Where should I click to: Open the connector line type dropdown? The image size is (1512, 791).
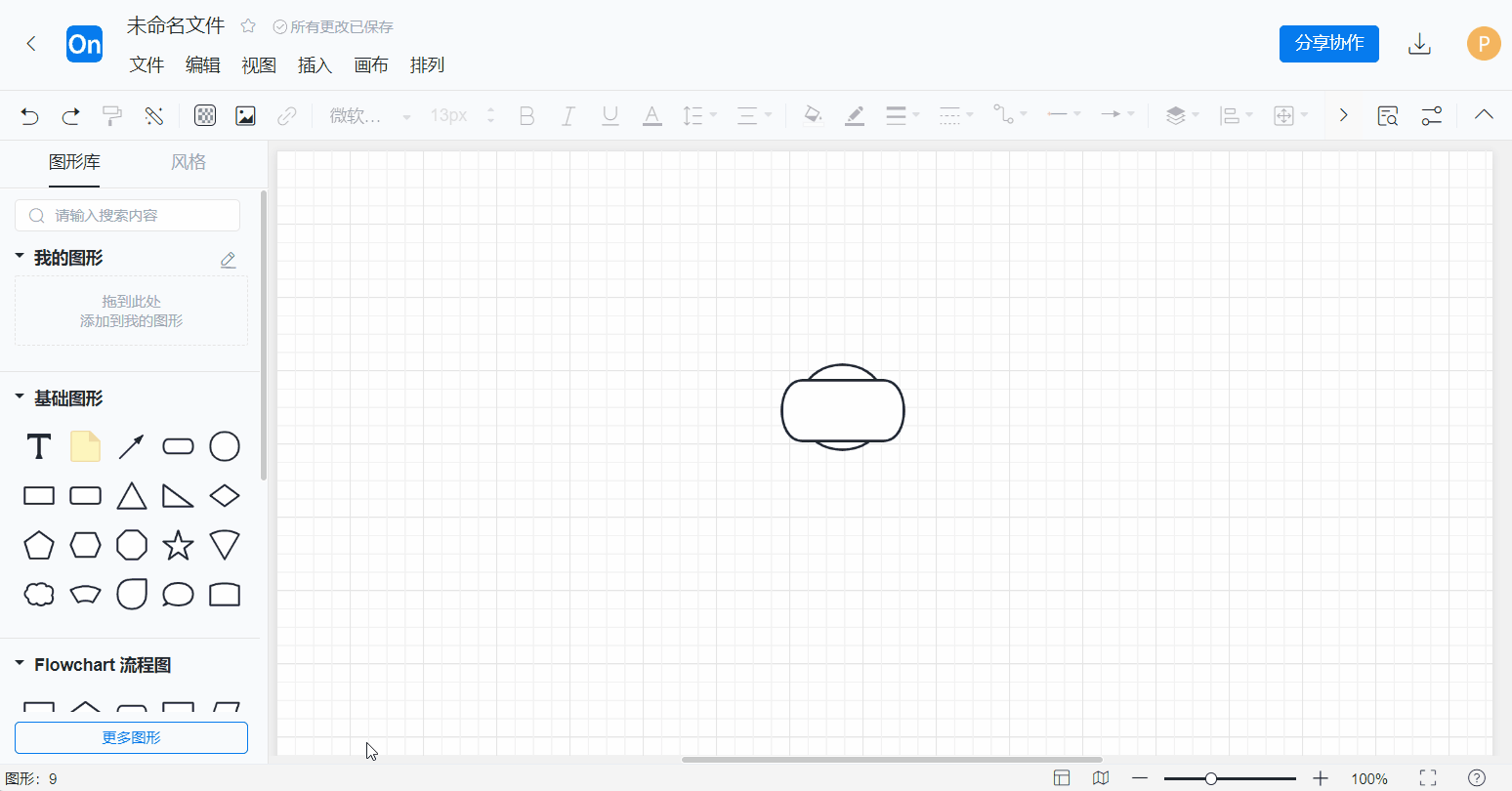pyautogui.click(x=1010, y=115)
